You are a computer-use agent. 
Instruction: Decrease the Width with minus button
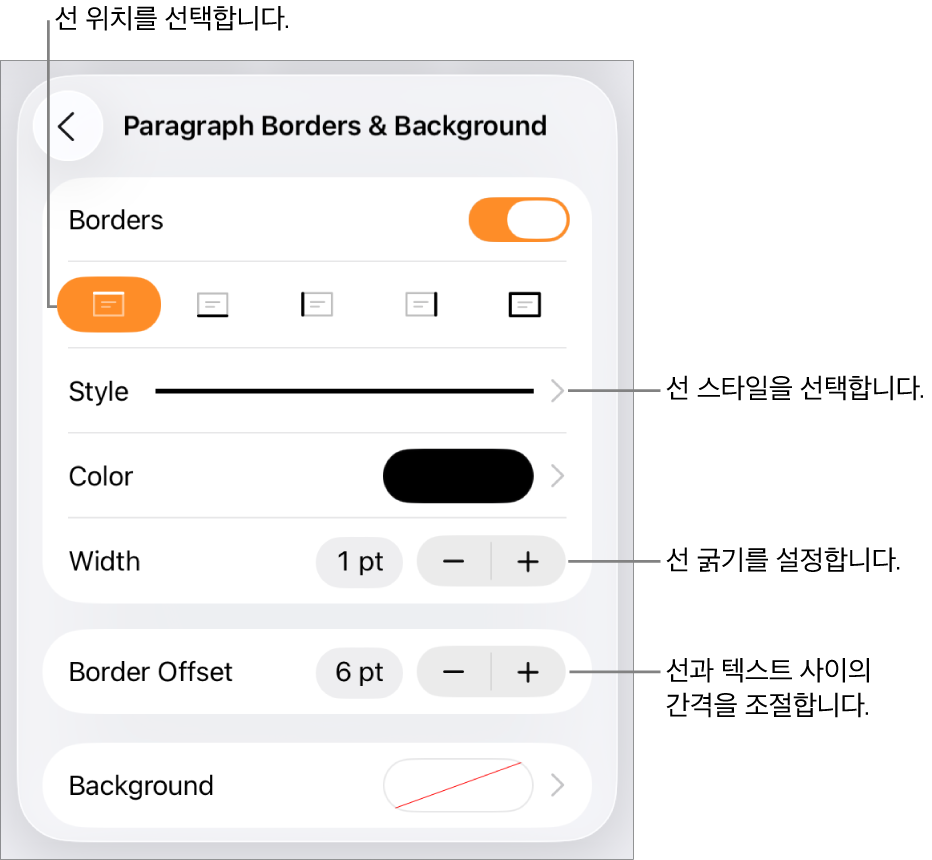click(x=454, y=562)
